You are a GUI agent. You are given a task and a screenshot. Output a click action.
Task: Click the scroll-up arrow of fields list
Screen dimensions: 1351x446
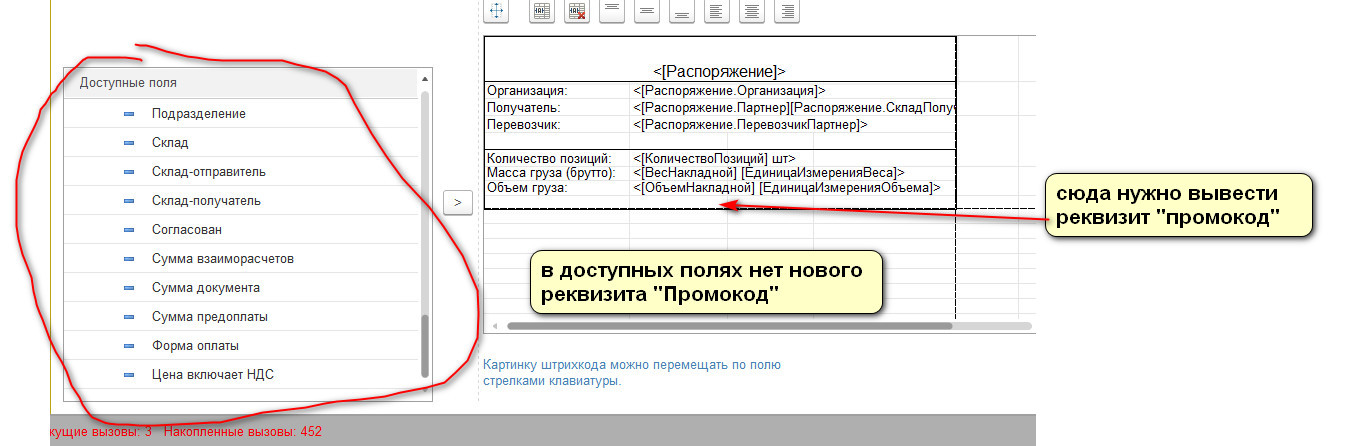pyautogui.click(x=425, y=79)
